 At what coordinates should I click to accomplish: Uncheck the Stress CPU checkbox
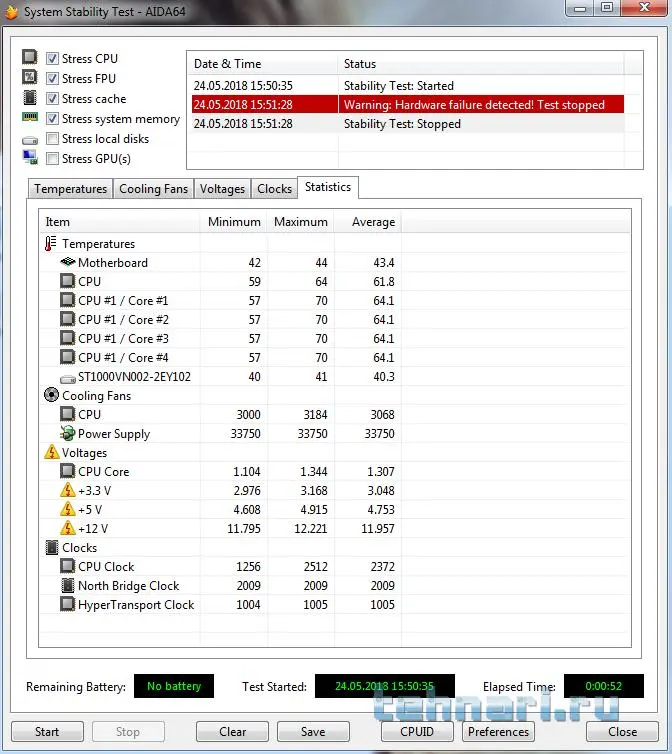coord(52,59)
